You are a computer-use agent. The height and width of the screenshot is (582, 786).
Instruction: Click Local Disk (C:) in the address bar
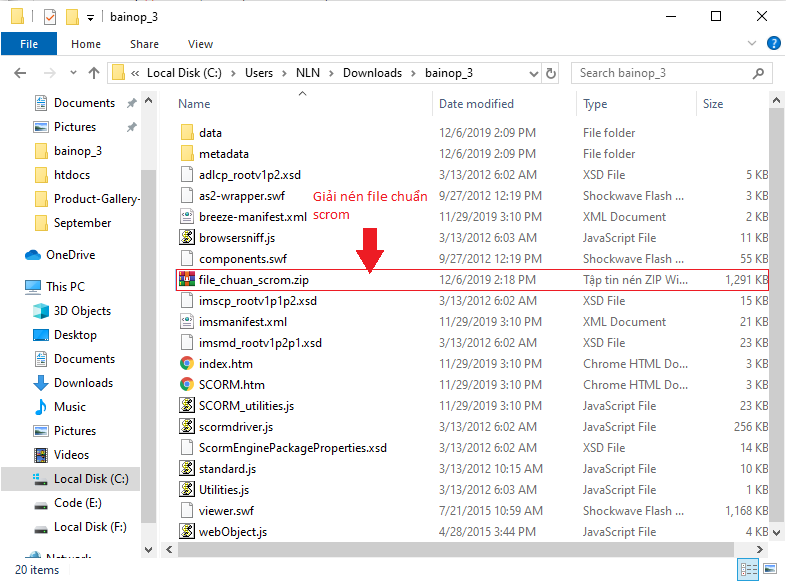coord(184,73)
